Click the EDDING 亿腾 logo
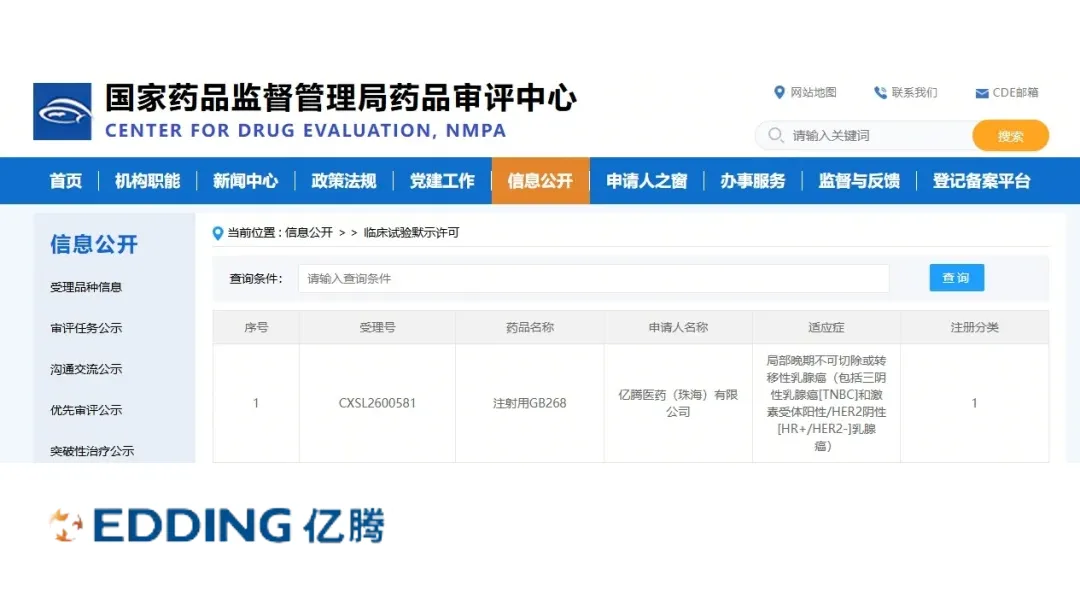Viewport: 1080px width, 608px height. coord(217,526)
